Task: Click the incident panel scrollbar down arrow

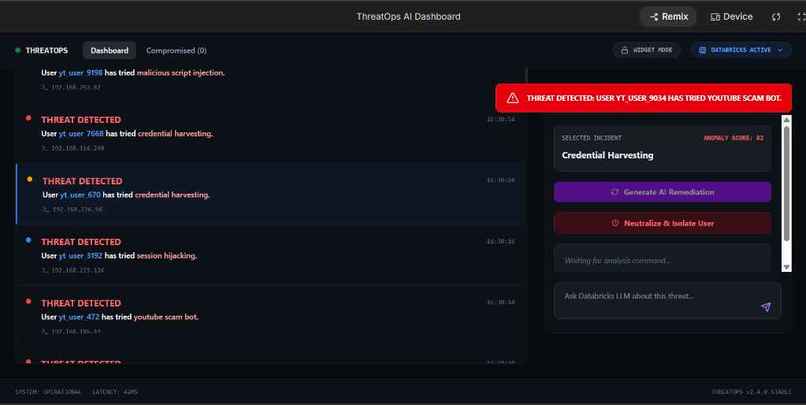Action: click(786, 268)
